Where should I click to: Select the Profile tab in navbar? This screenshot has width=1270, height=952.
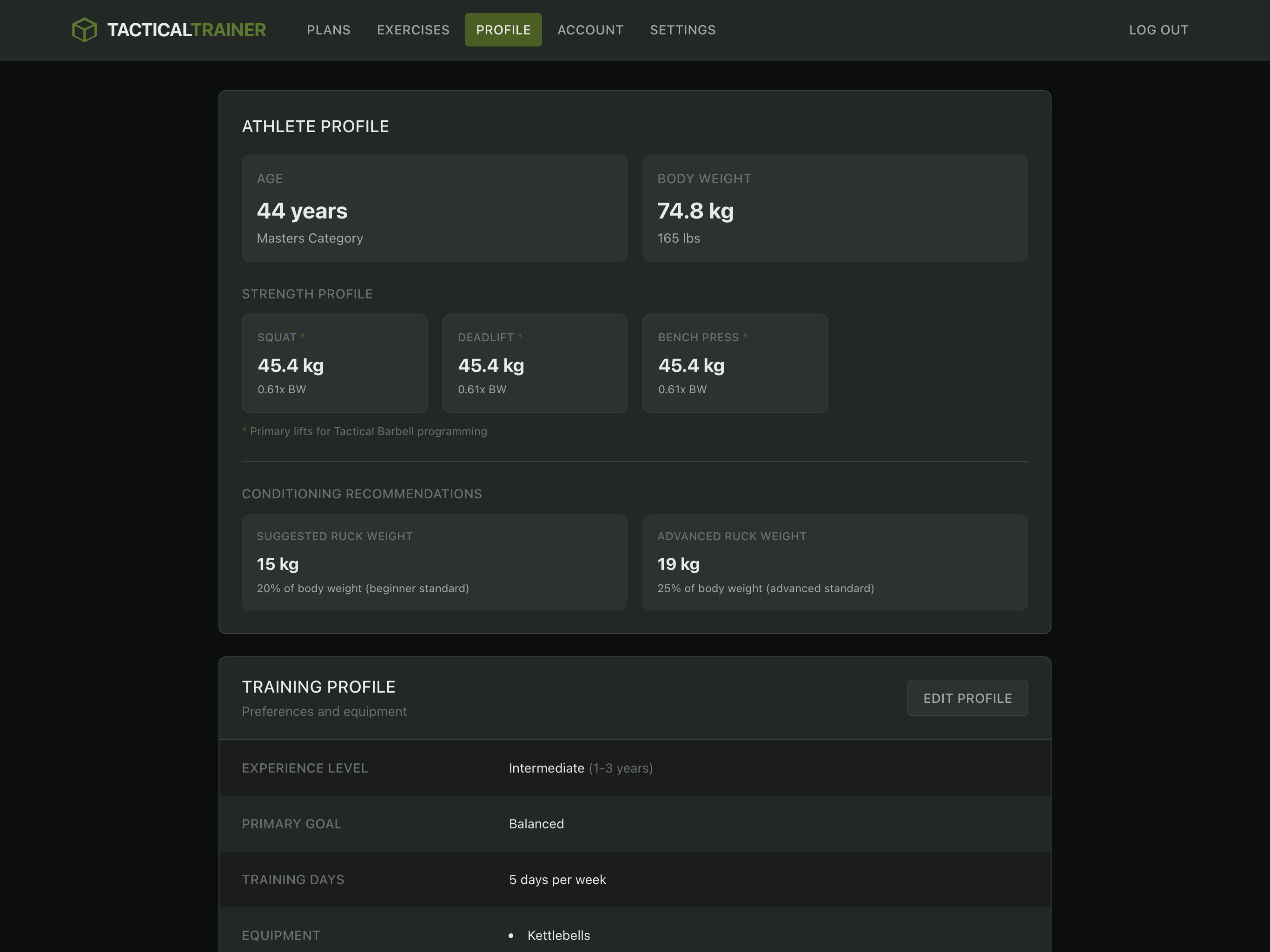coord(503,30)
